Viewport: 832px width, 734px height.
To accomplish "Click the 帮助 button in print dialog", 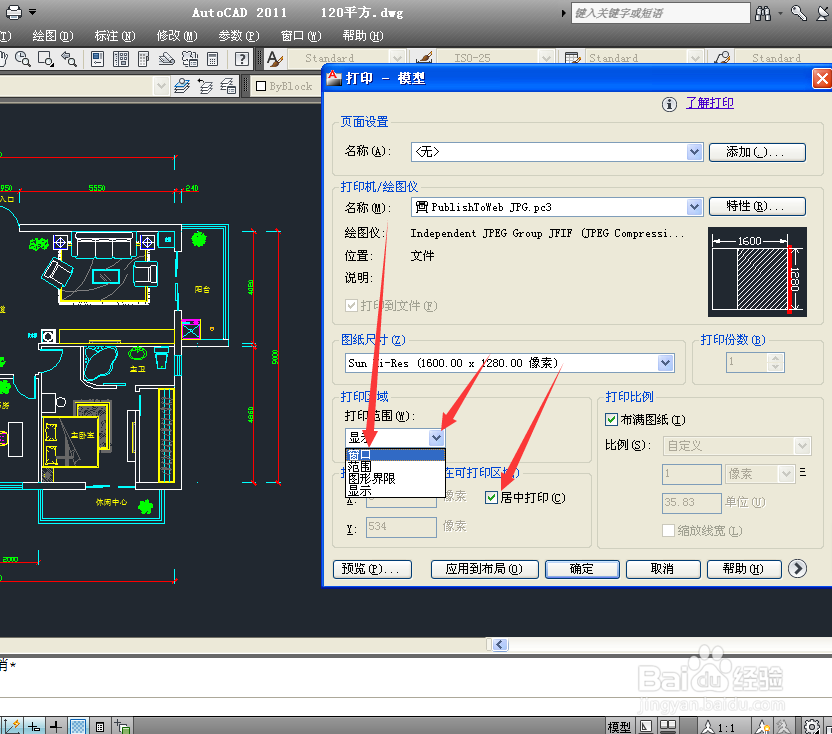I will point(744,569).
